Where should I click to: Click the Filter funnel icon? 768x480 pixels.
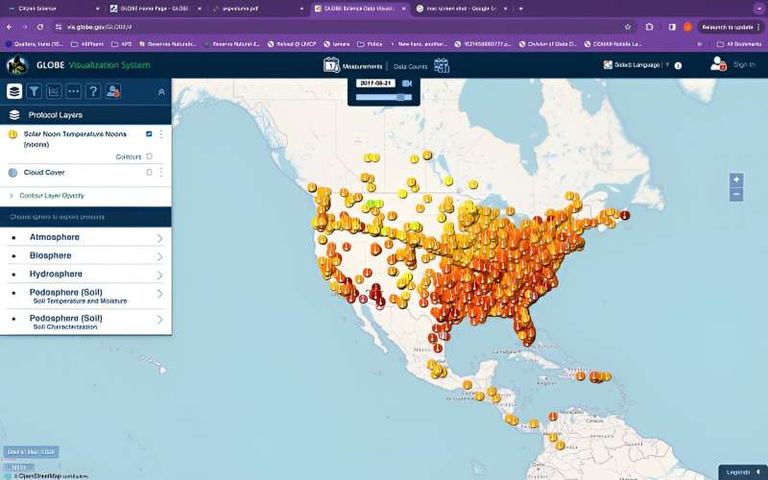[x=34, y=91]
